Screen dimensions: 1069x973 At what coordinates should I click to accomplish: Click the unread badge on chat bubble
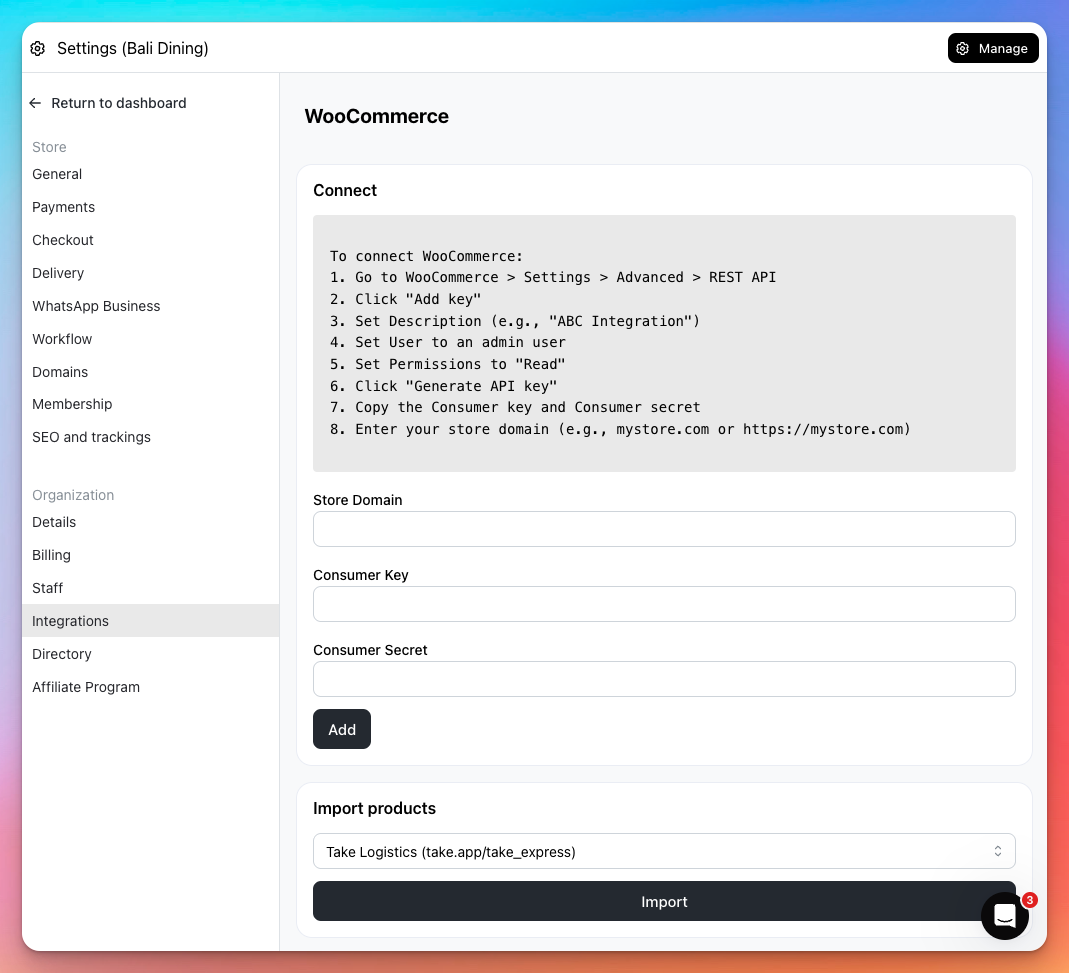tap(1029, 900)
